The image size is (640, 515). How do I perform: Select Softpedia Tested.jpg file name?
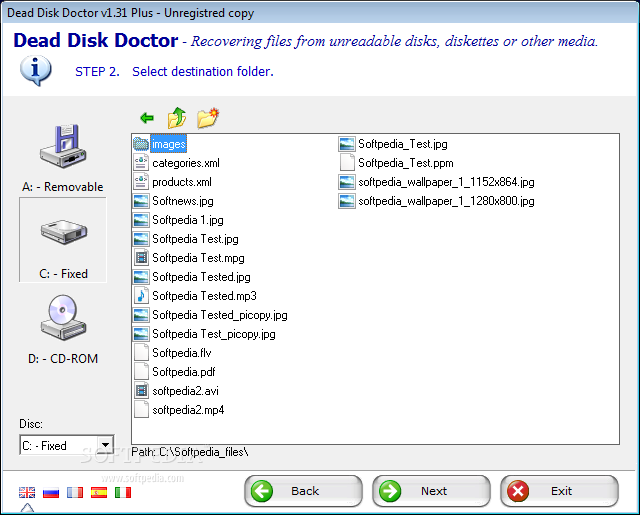pyautogui.click(x=201, y=277)
